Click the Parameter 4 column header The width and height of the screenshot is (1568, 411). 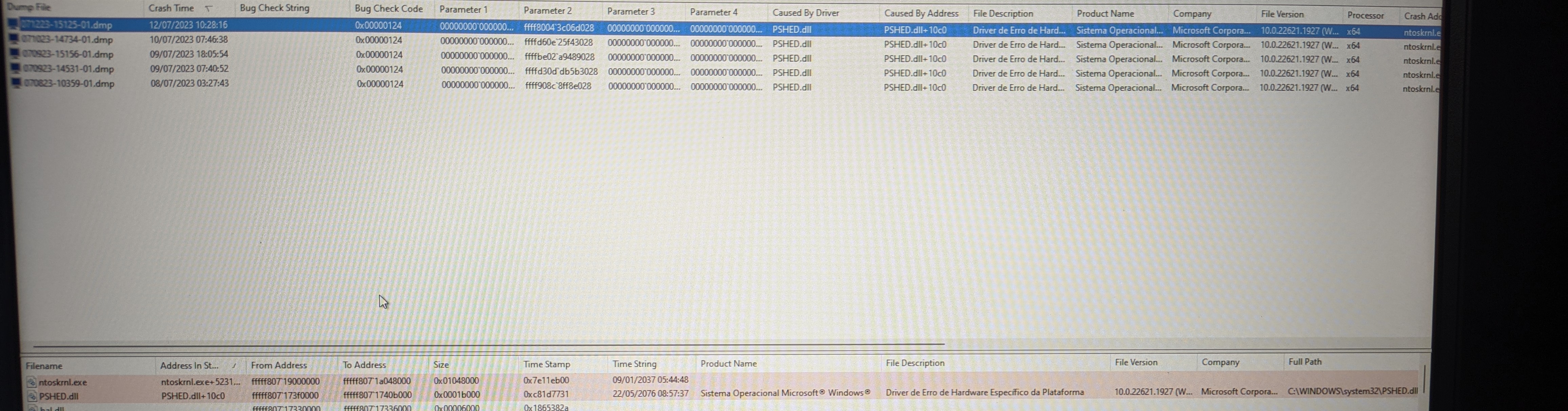713,12
